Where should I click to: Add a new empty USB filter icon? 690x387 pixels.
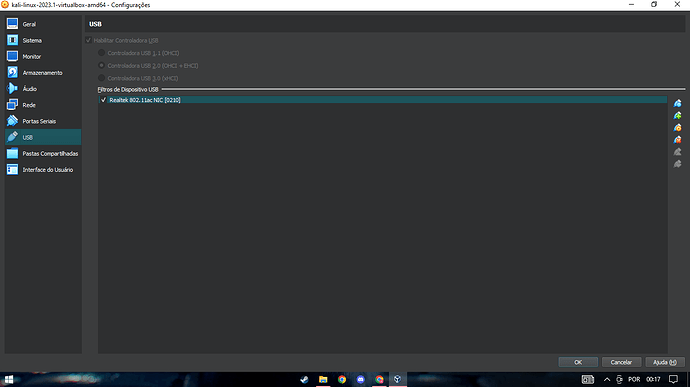click(678, 103)
